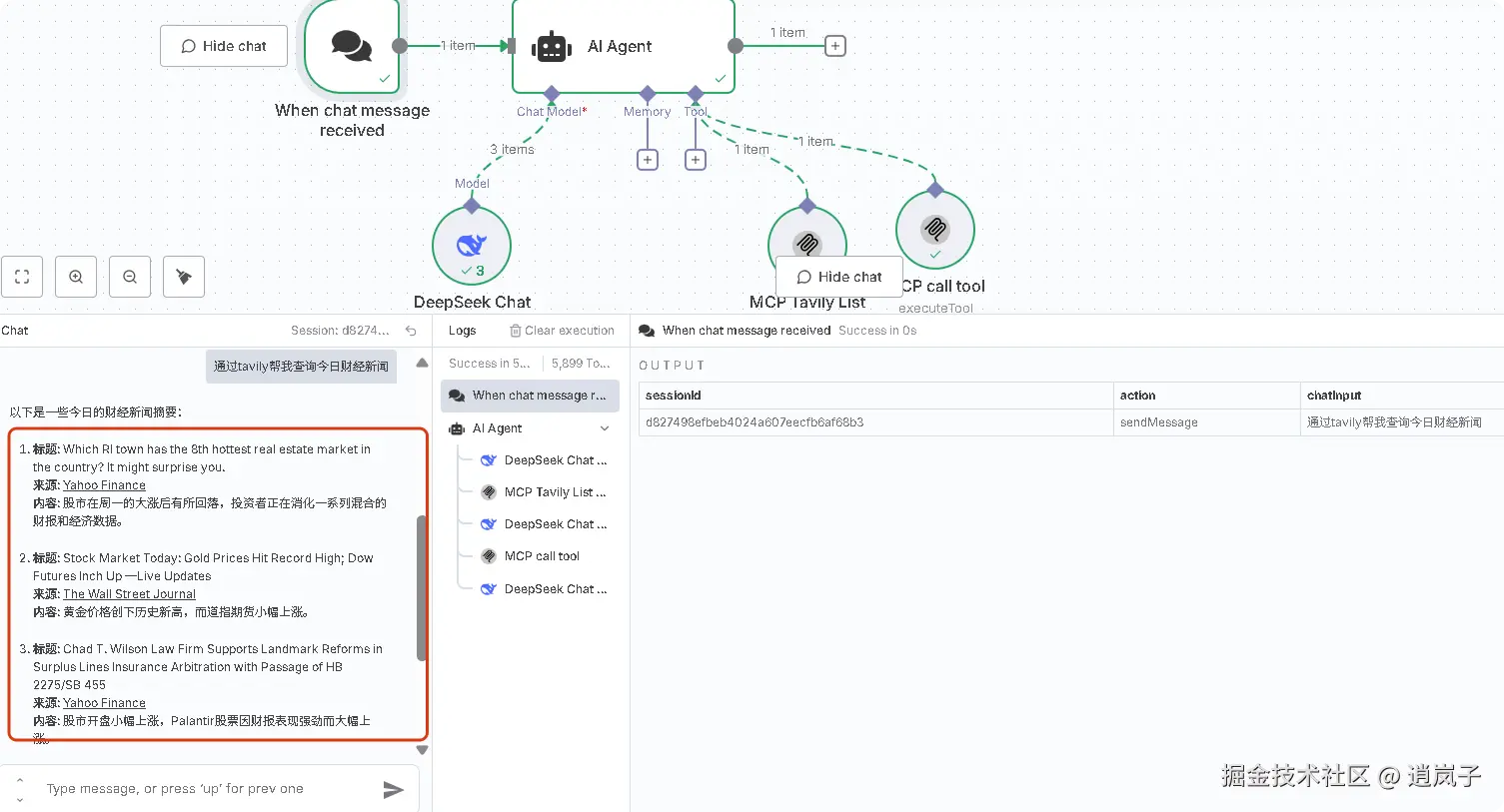
Task: Open the first Yahoo Finance source link
Action: point(104,485)
